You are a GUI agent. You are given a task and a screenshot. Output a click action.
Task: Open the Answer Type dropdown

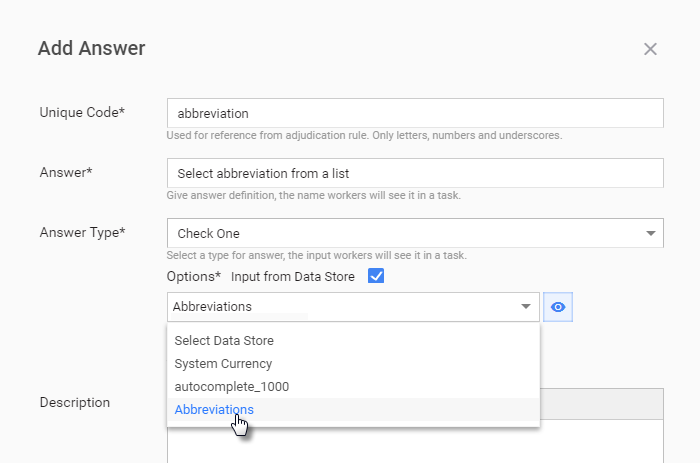tap(415, 233)
